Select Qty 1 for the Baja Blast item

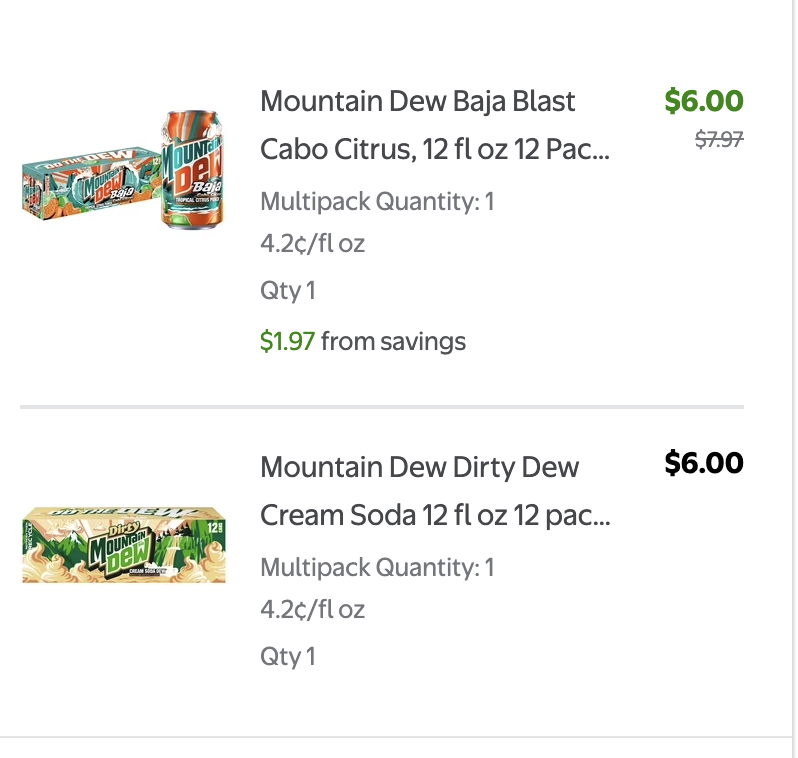point(287,291)
